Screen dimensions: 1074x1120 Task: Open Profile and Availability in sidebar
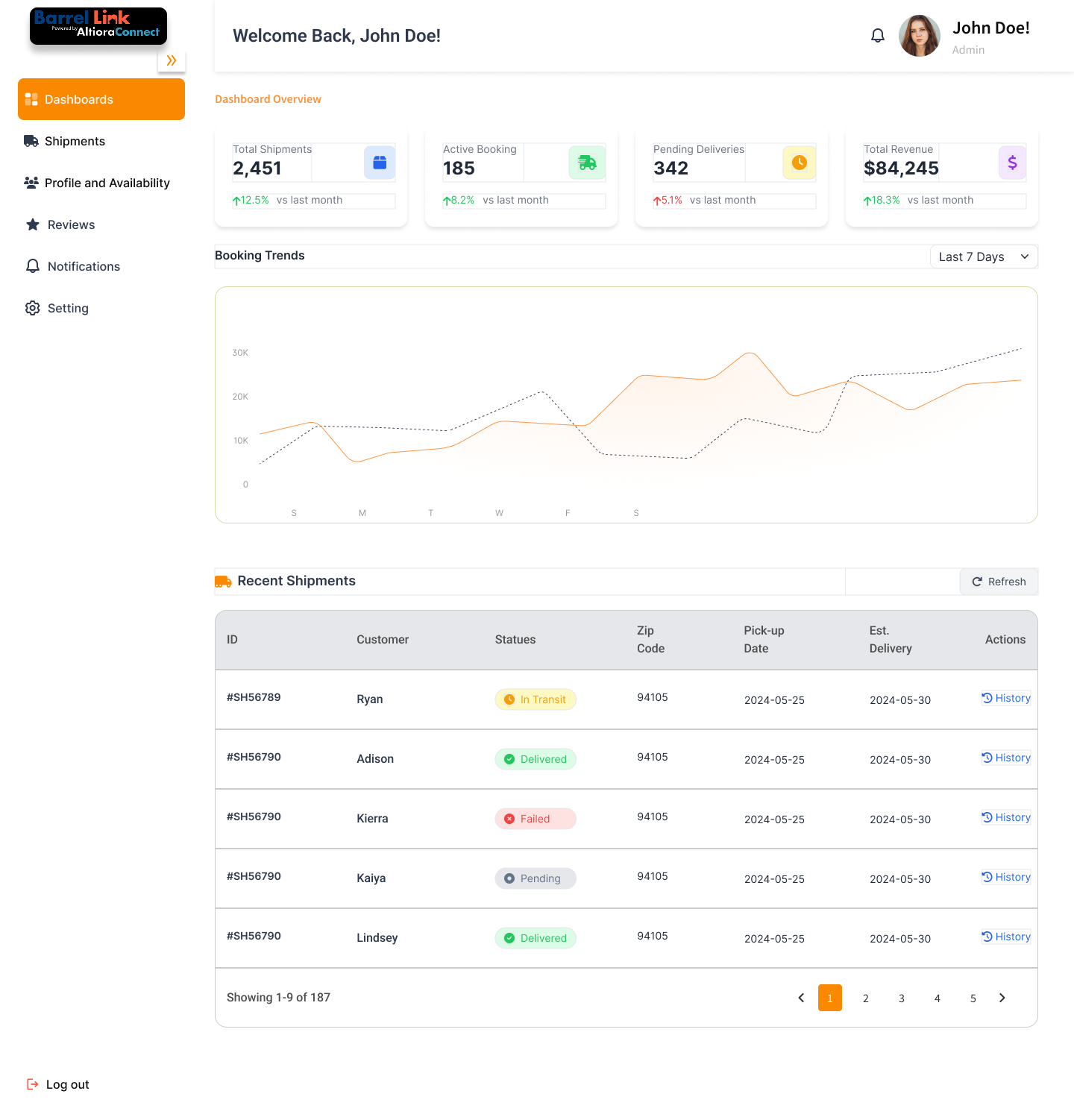pos(31,183)
